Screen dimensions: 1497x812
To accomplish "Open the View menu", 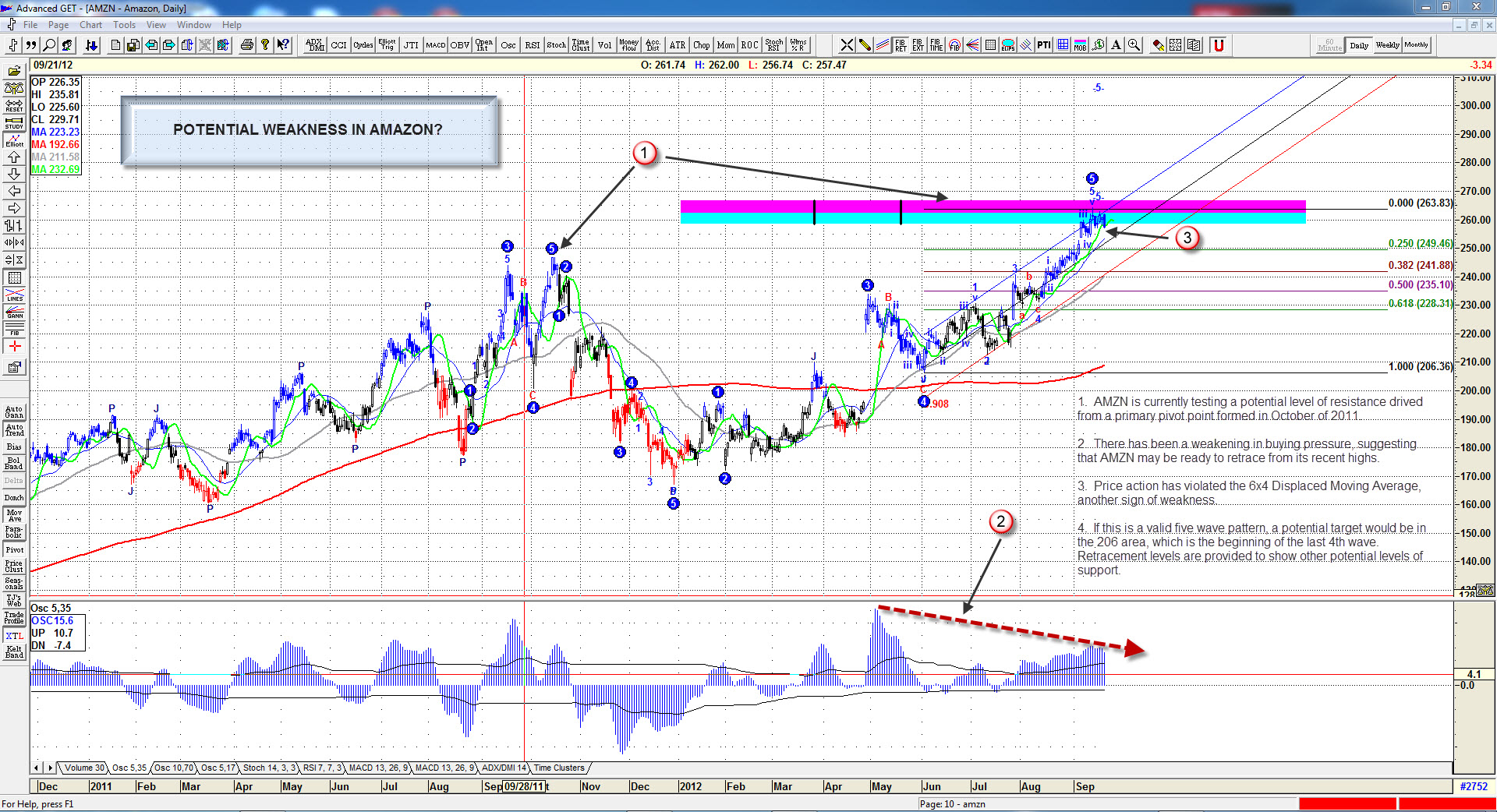I will coord(157,25).
